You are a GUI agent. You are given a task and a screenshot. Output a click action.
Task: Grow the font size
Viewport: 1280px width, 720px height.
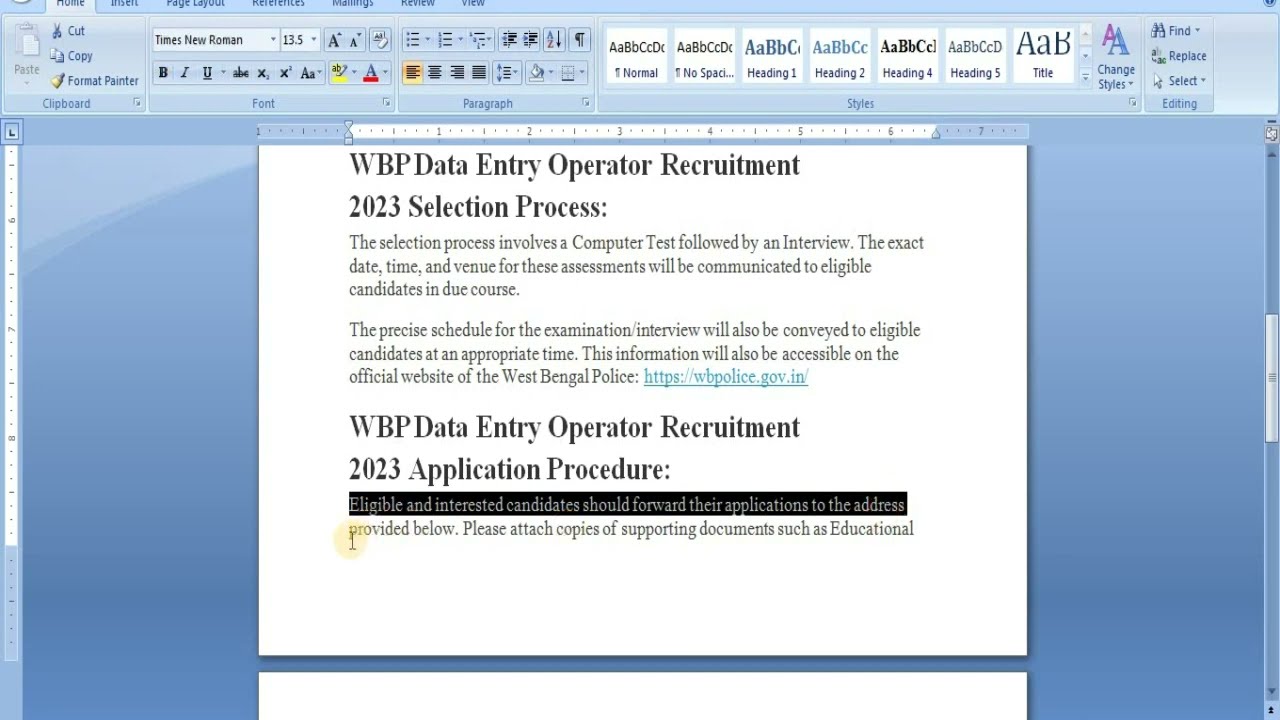tap(335, 40)
